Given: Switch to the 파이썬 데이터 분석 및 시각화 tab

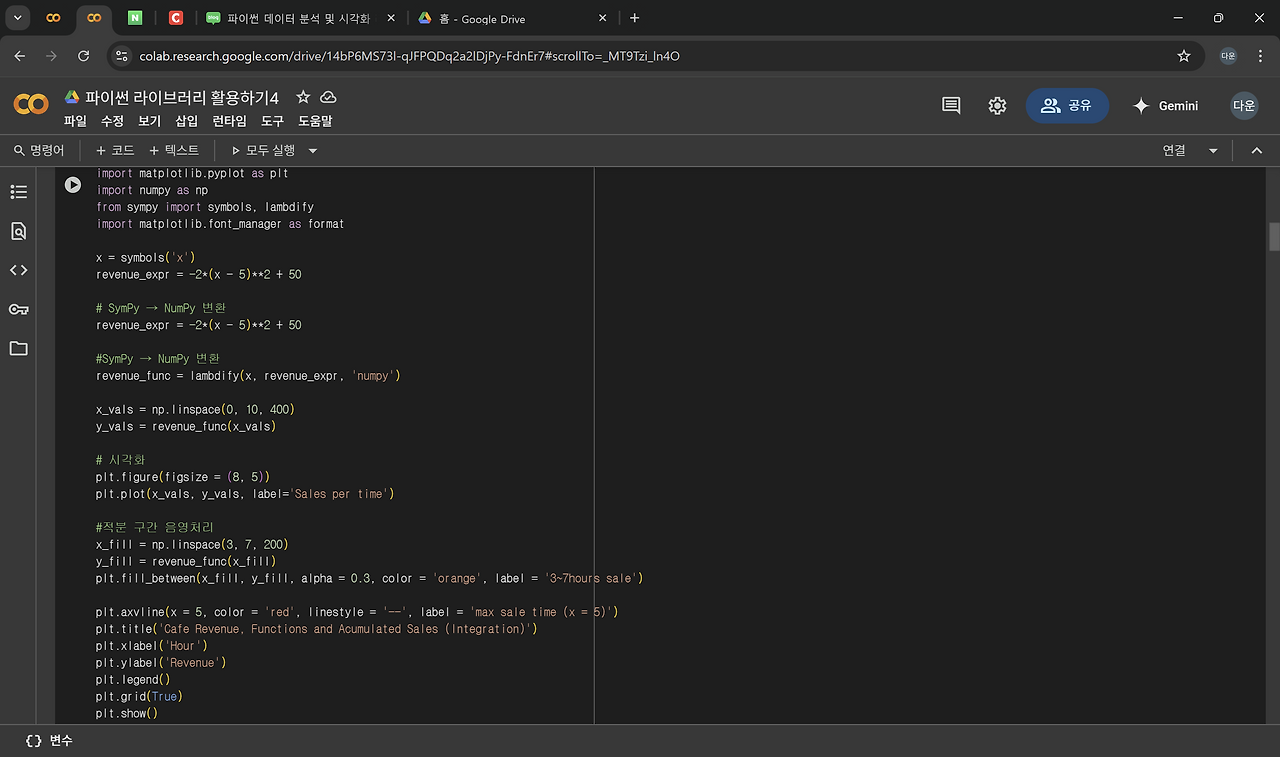Looking at the screenshot, I should coord(299,18).
